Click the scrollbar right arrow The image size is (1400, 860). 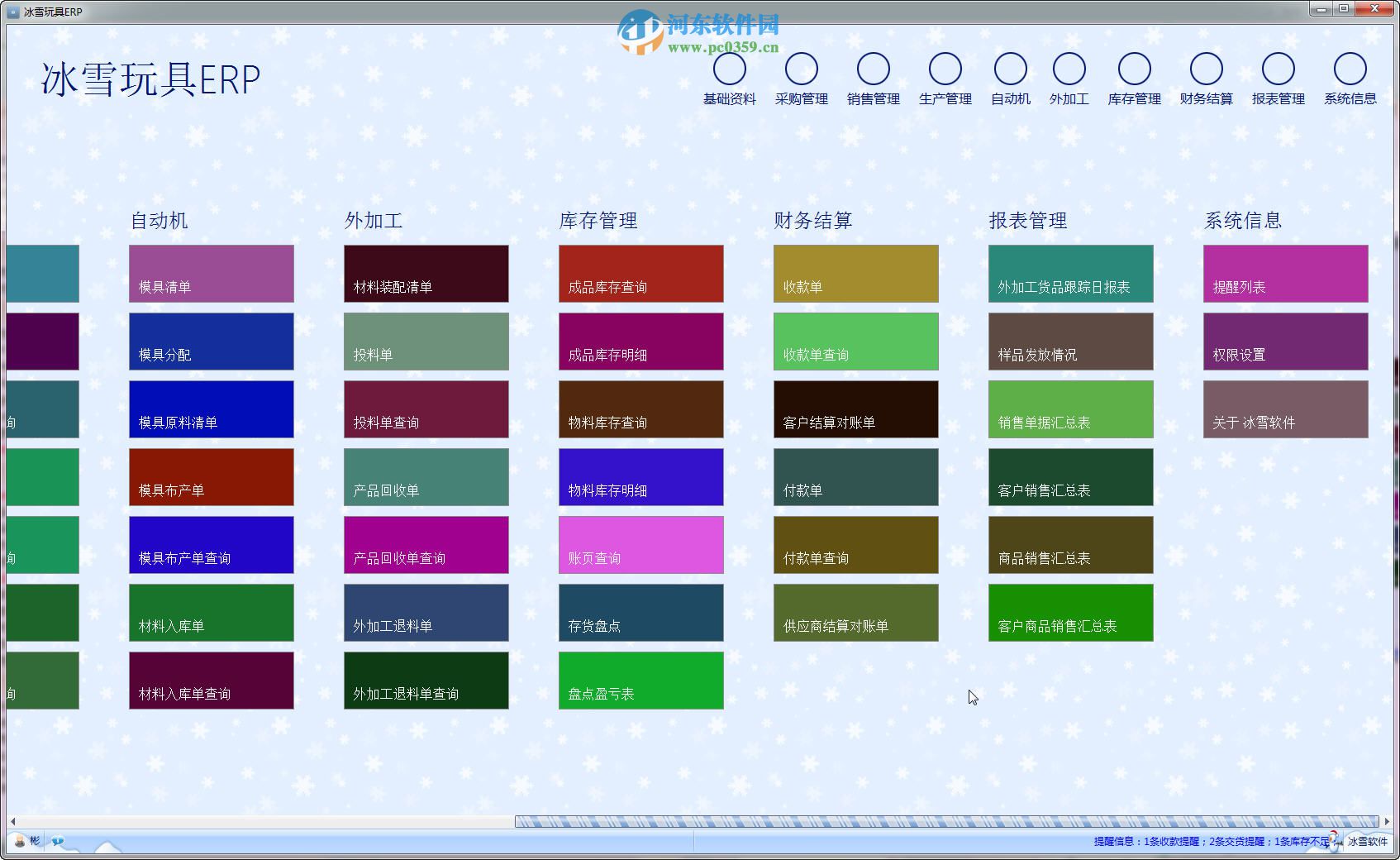tap(1386, 821)
